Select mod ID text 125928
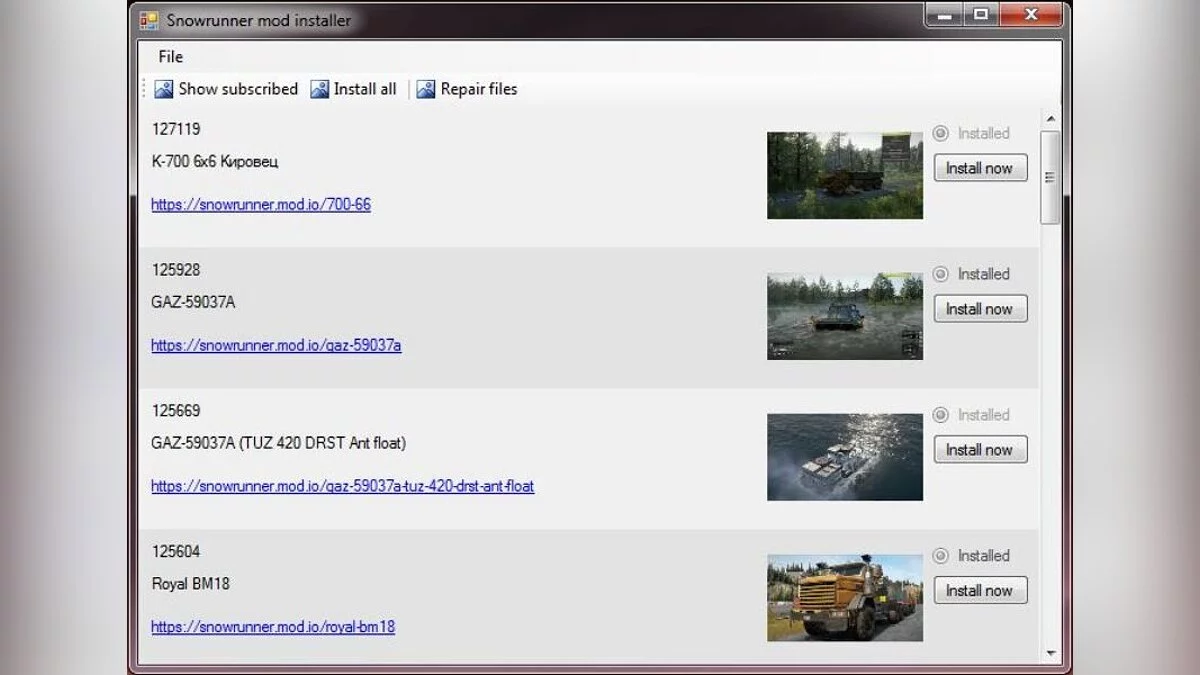The width and height of the screenshot is (1200, 675). coord(176,270)
